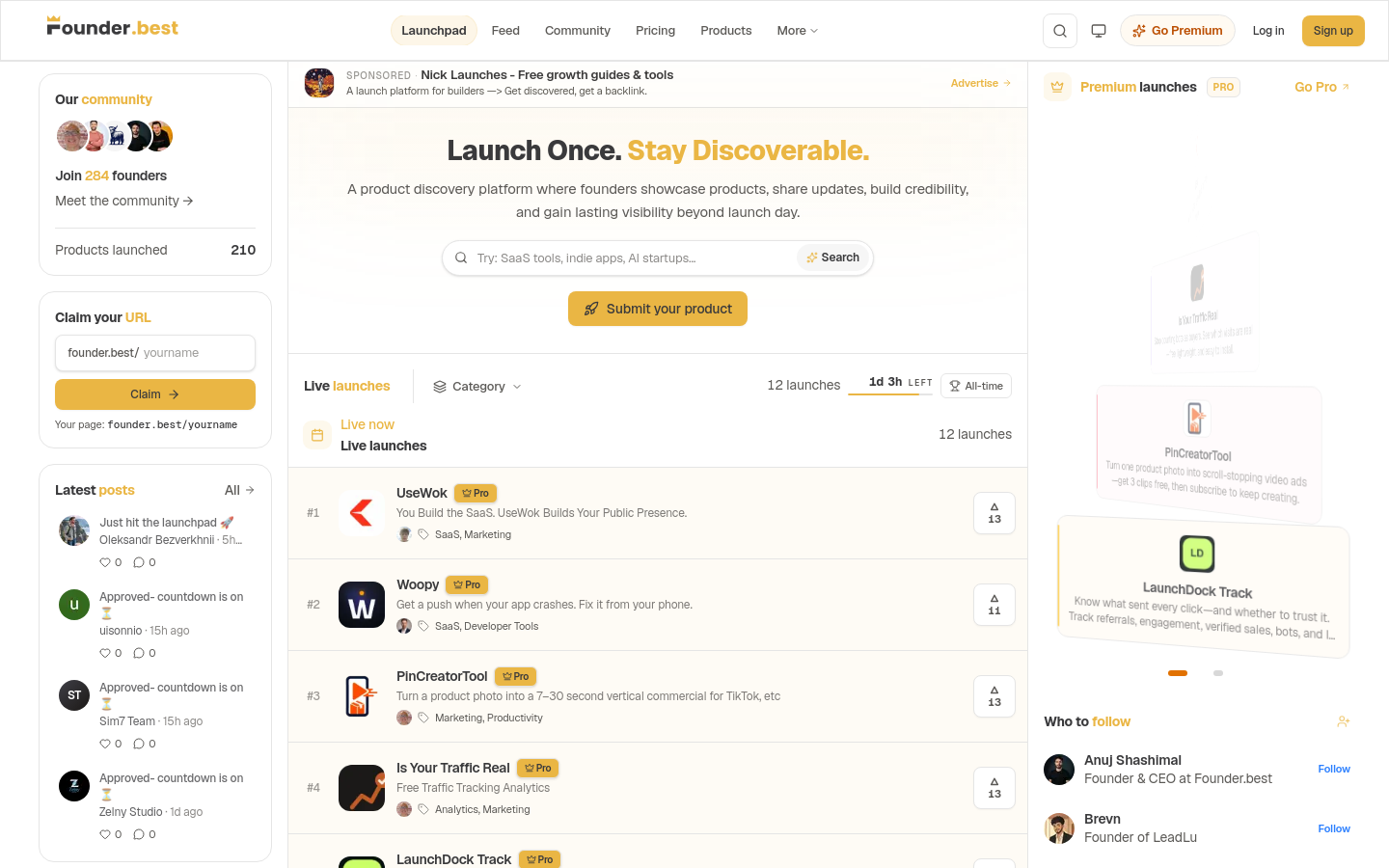The image size is (1389, 868).
Task: Go to the Launchpad tab
Action: [434, 31]
